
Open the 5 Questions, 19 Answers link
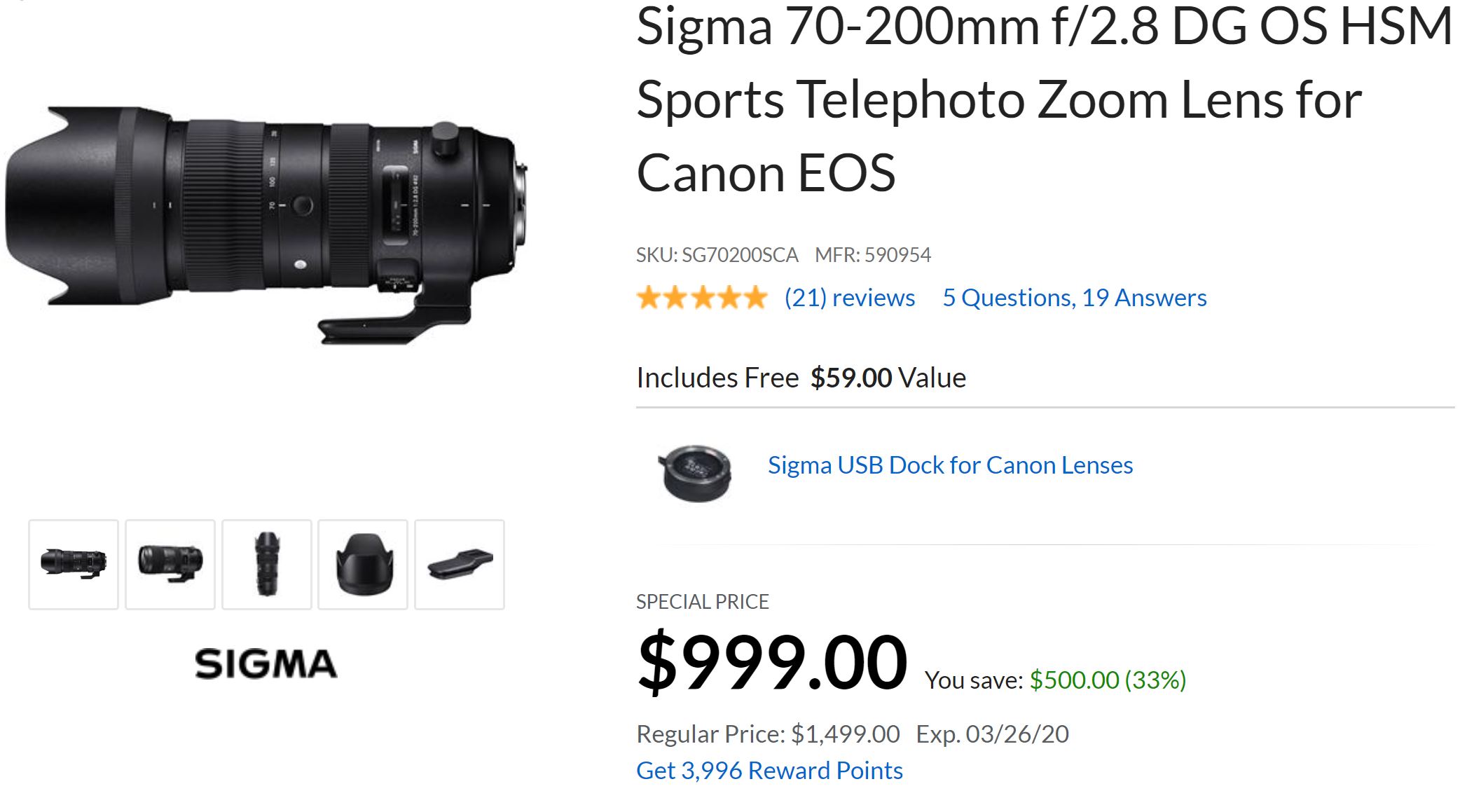[x=1074, y=298]
